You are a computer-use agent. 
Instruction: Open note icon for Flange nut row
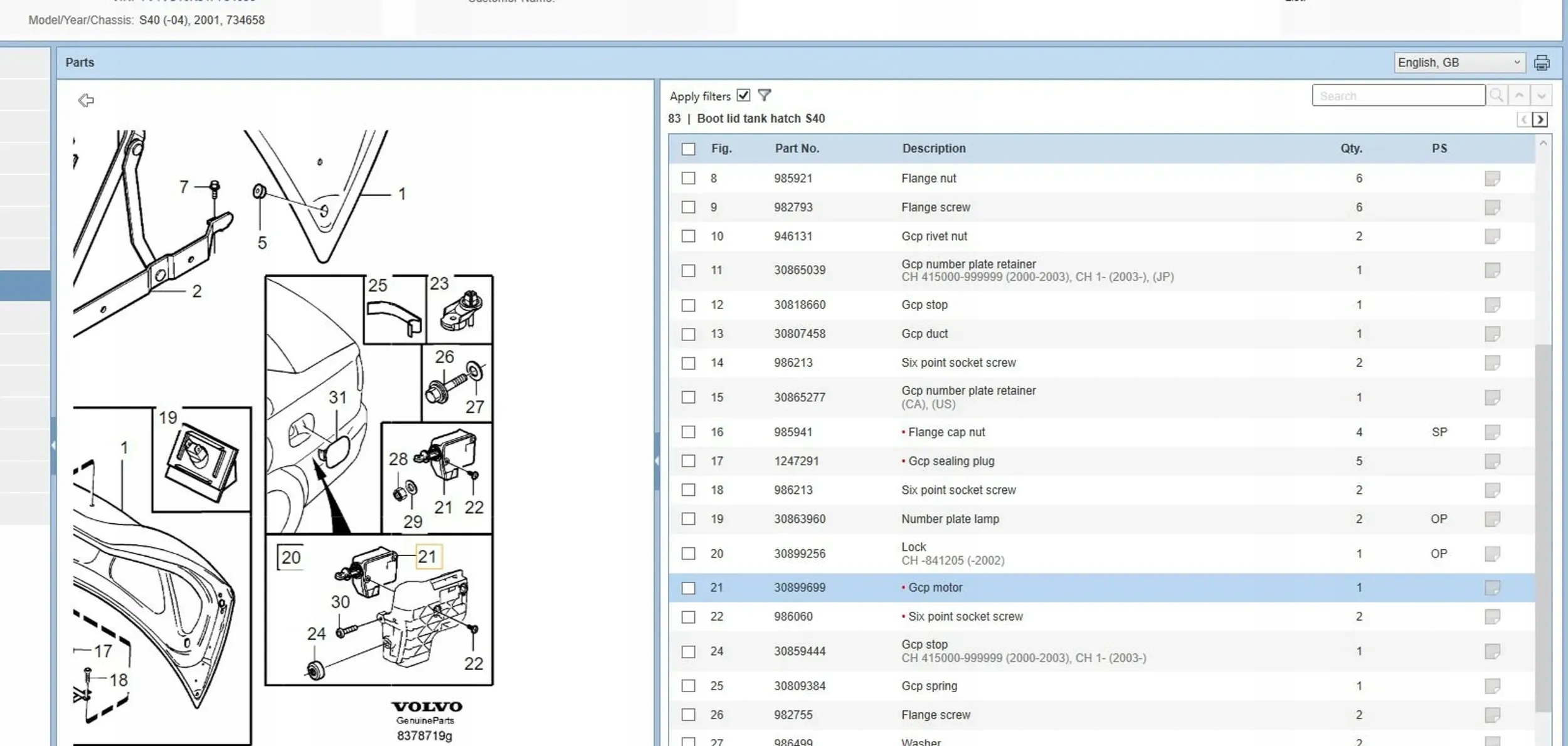1492,179
